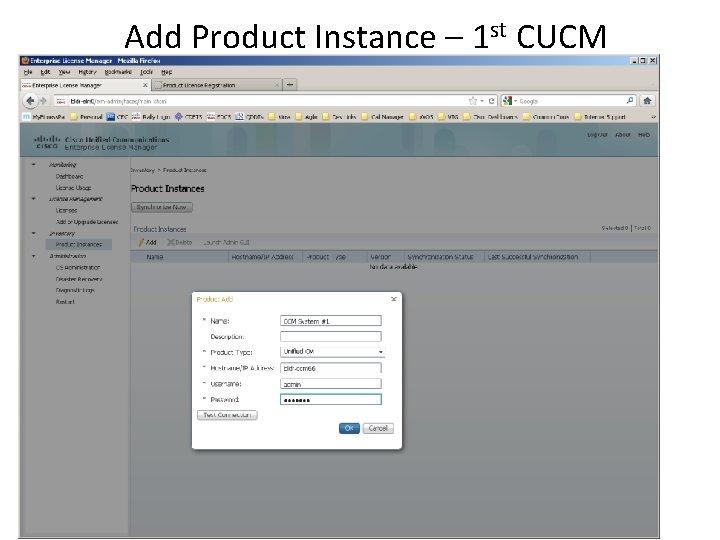Open the History menu in Firefox
The width and height of the screenshot is (720, 540).
[x=87, y=72]
